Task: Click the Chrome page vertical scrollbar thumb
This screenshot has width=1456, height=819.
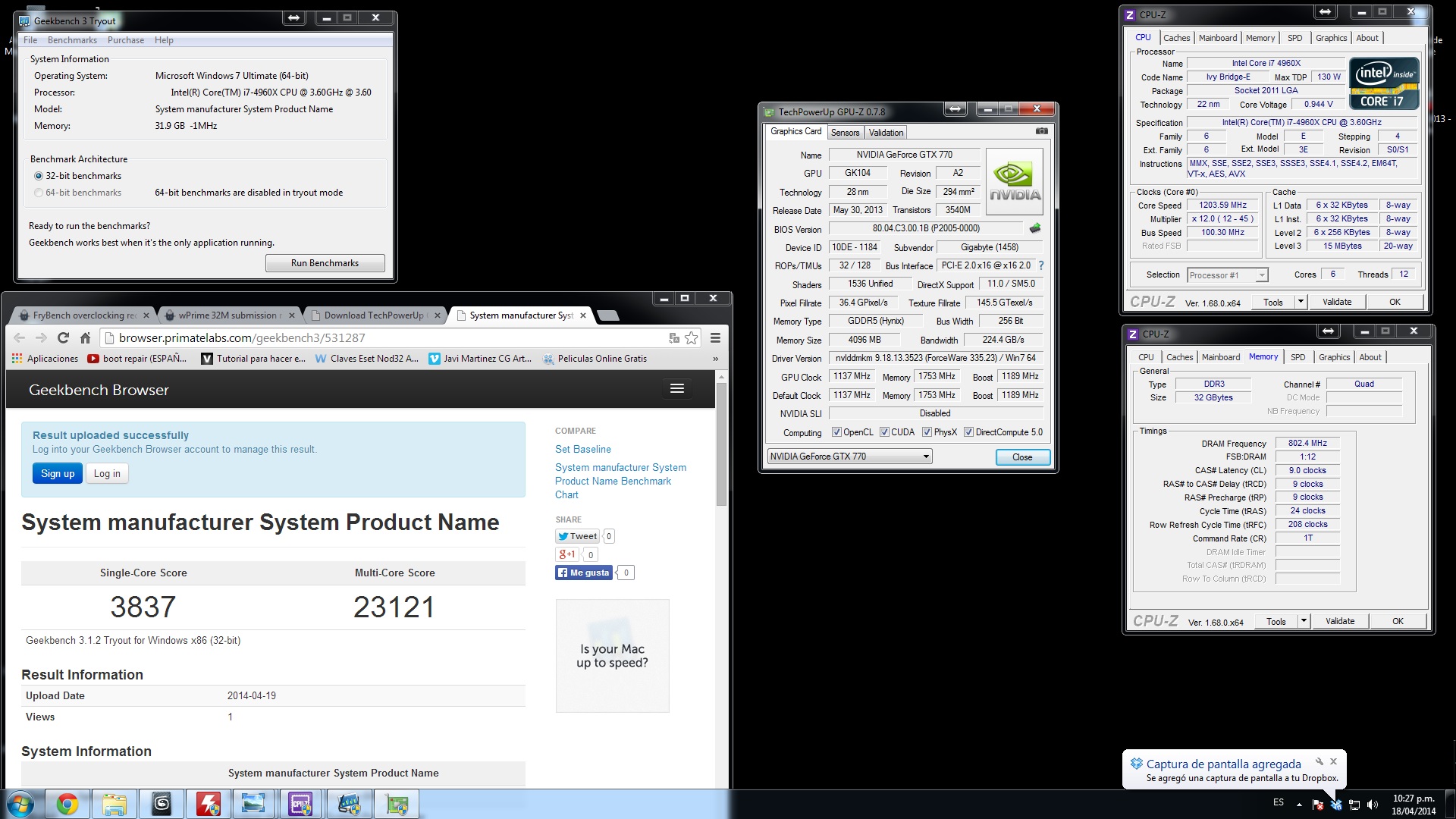Action: pos(721,444)
